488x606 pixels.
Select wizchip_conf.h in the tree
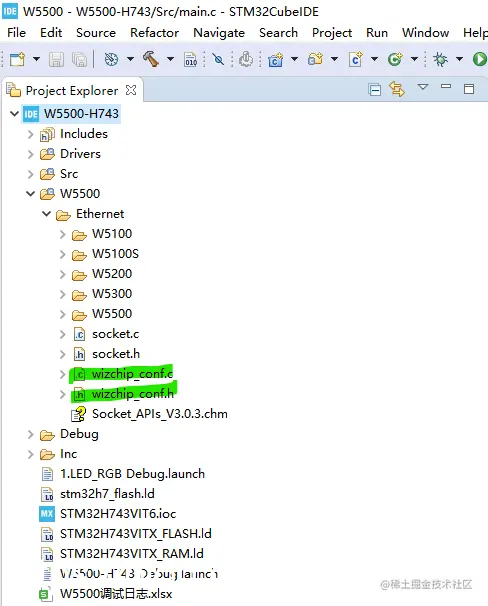tap(133, 394)
